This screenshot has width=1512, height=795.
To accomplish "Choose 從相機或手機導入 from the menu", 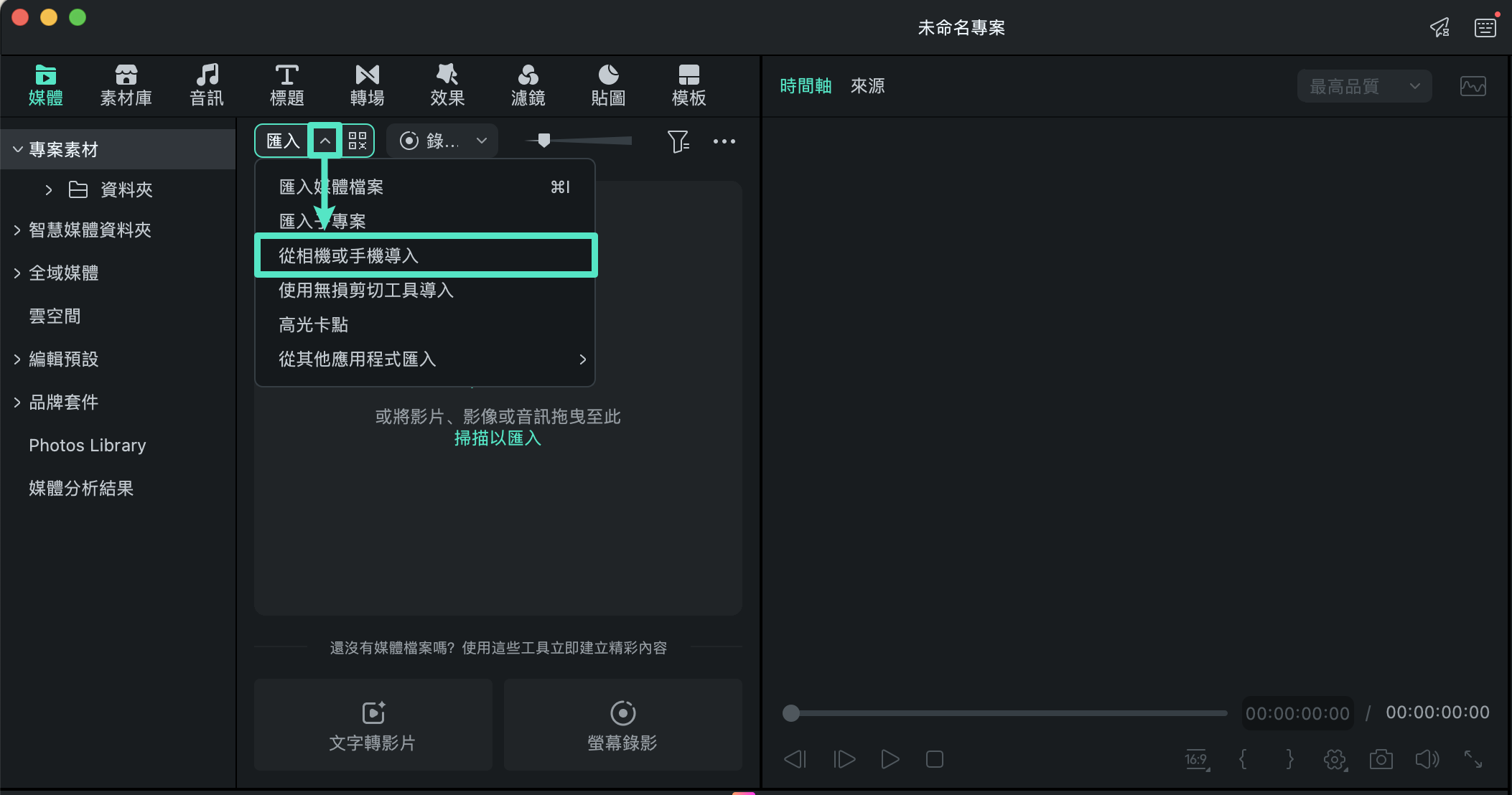I will tap(425, 255).
